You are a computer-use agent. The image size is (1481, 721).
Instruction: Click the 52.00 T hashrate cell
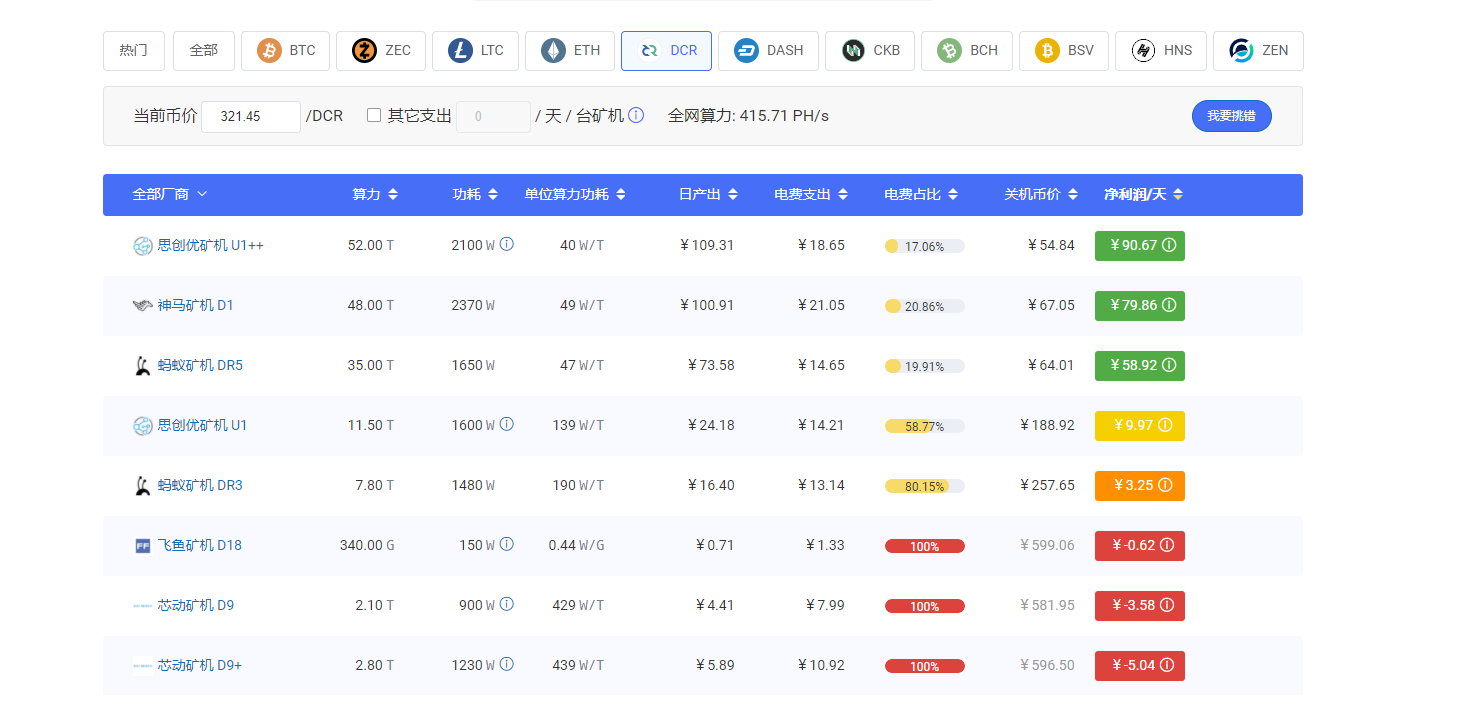[x=371, y=245]
